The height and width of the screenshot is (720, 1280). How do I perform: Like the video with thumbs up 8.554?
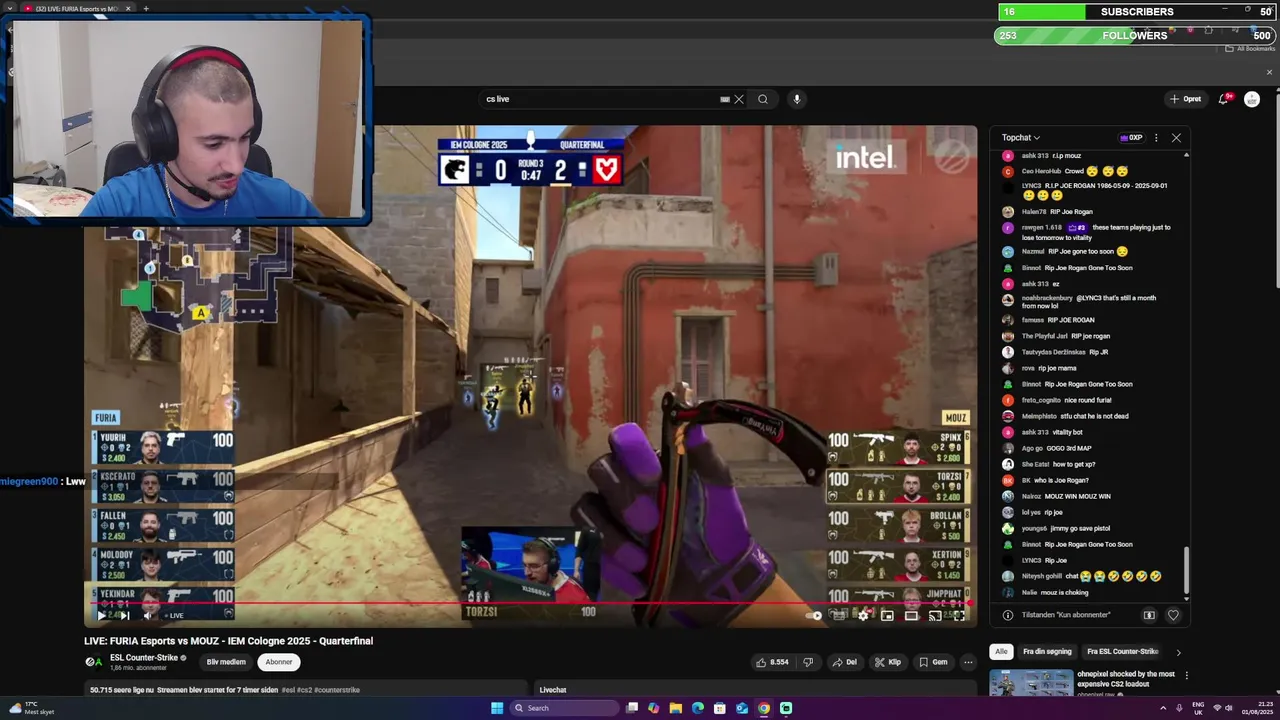coord(771,662)
